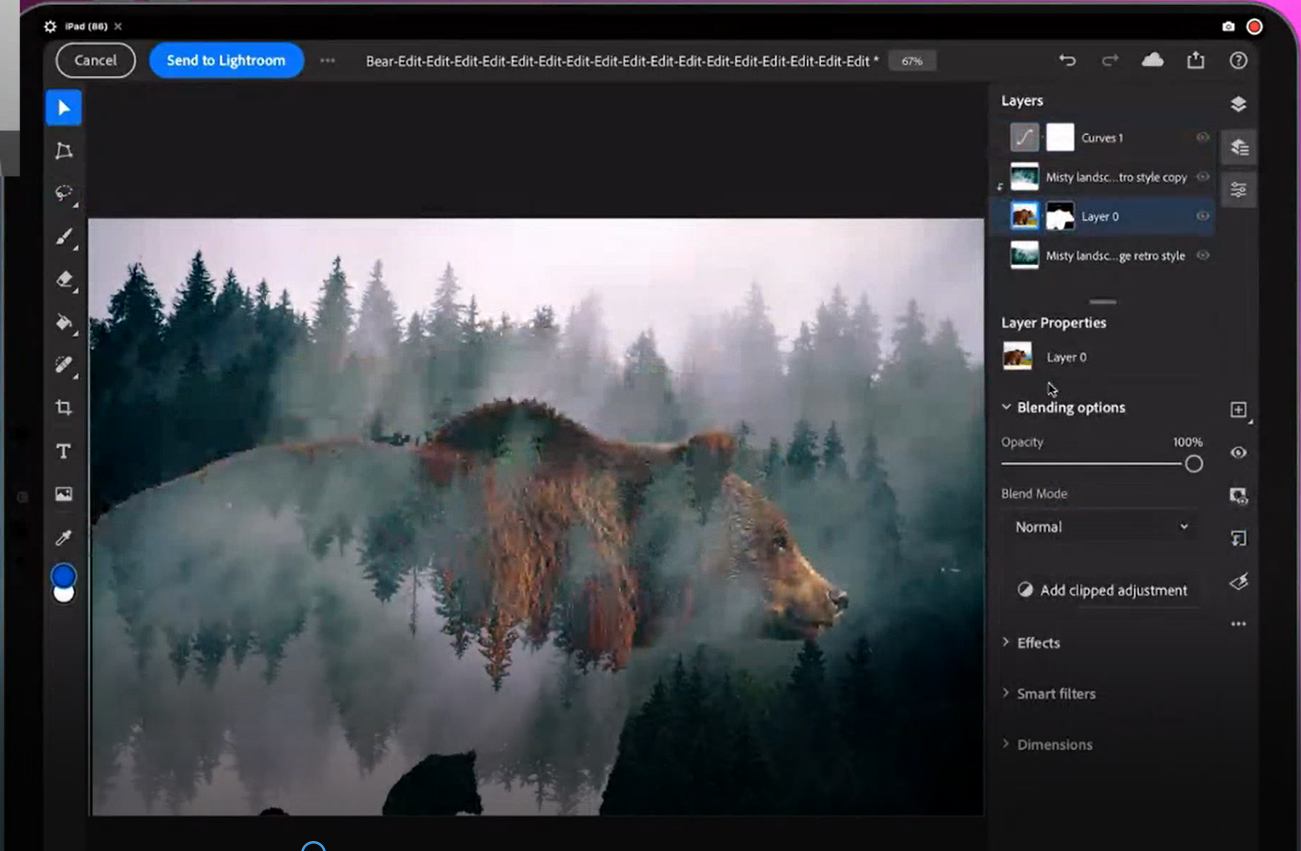The image size is (1301, 851).
Task: Select the Type text tool
Action: pyautogui.click(x=63, y=451)
